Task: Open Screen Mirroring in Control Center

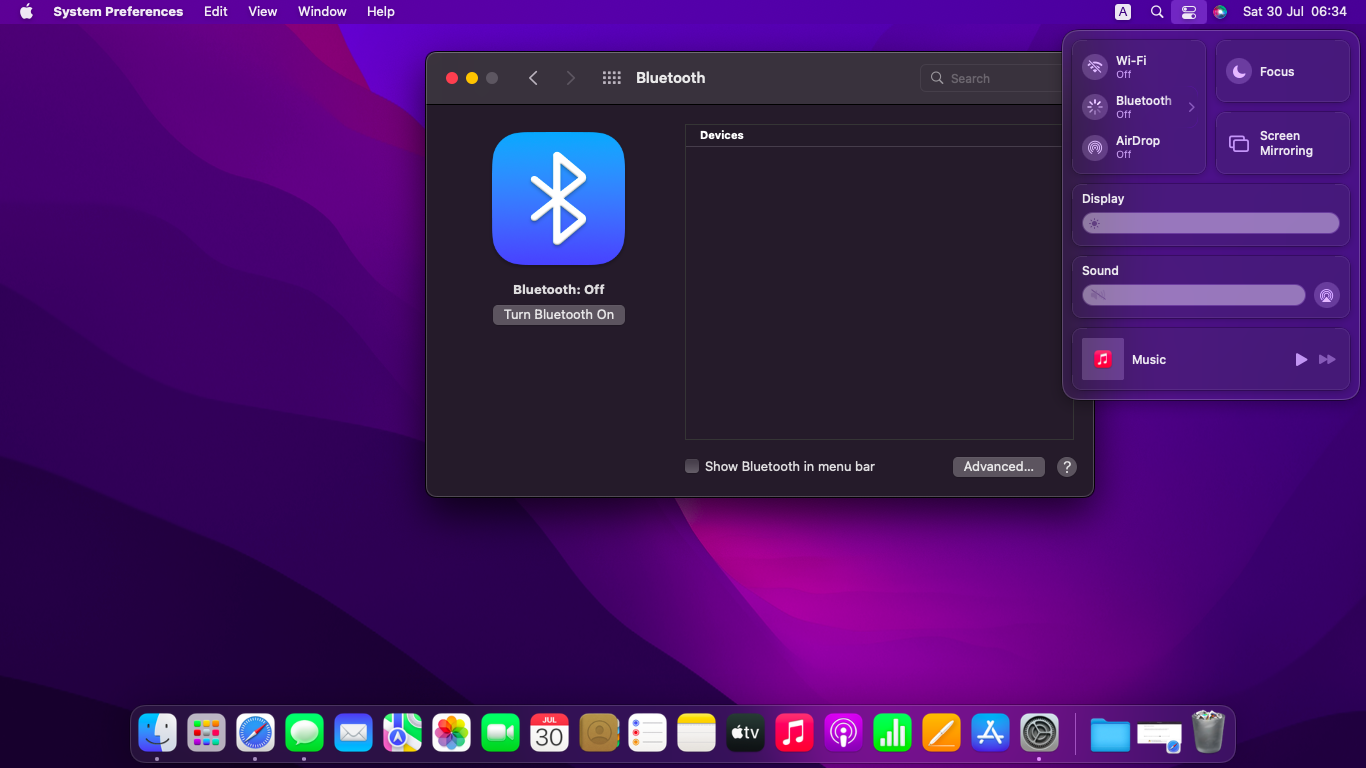Action: click(x=1282, y=143)
